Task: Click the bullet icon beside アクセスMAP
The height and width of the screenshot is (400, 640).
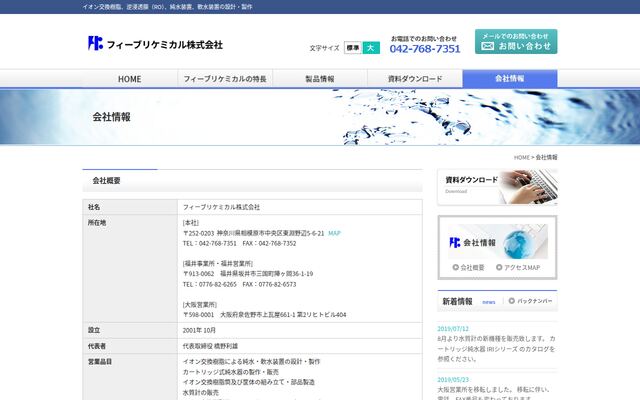Action: [499, 267]
